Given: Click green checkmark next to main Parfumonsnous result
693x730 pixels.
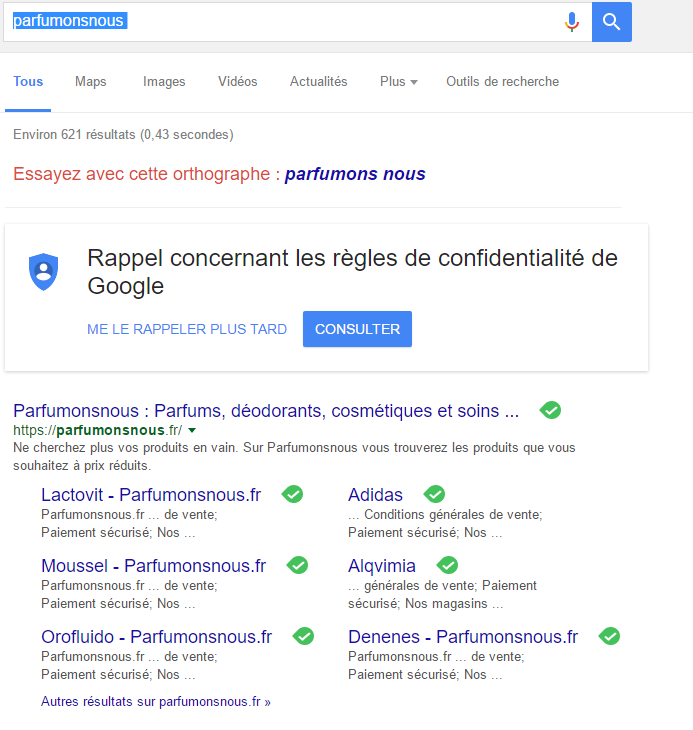Looking at the screenshot, I should click(550, 410).
